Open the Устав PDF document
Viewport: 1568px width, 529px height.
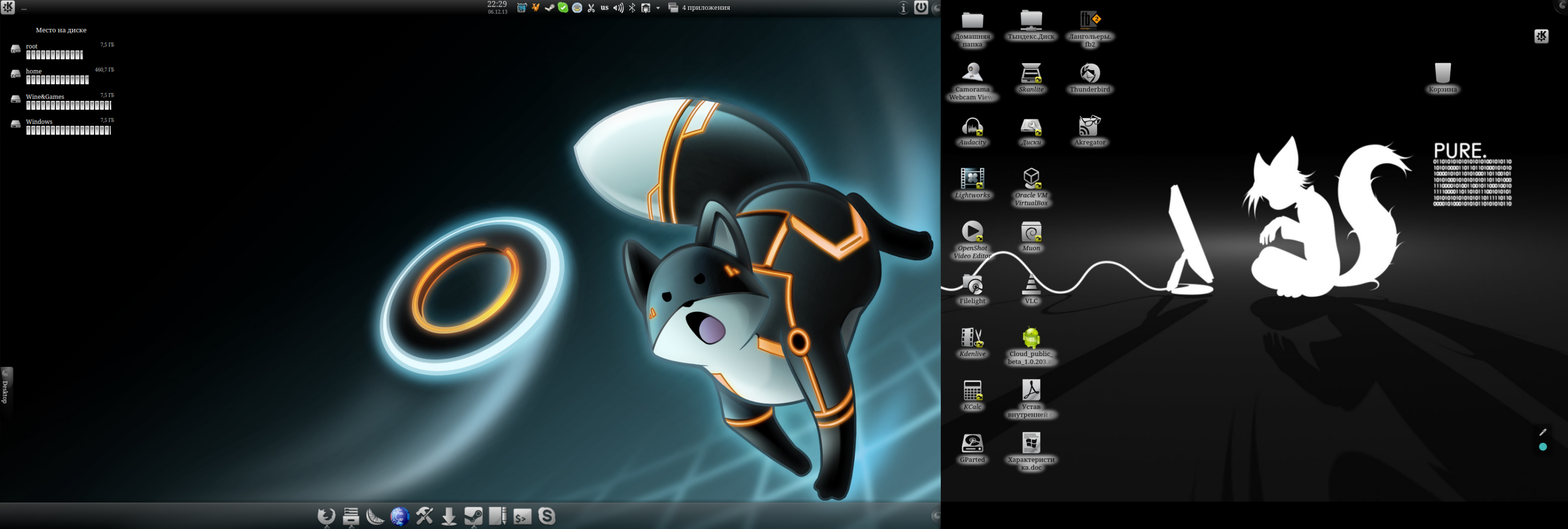1031,399
